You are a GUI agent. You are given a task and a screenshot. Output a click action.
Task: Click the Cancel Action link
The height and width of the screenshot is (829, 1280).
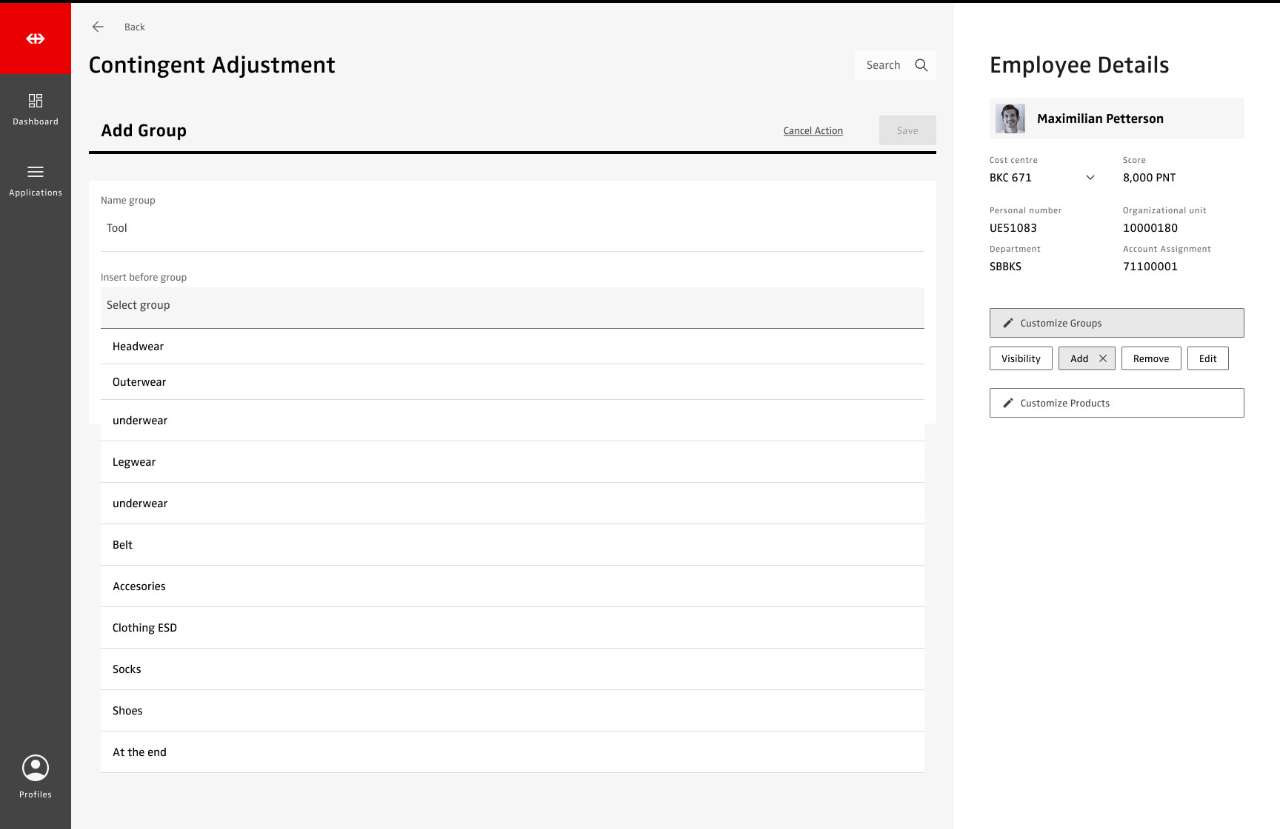pyautogui.click(x=812, y=131)
